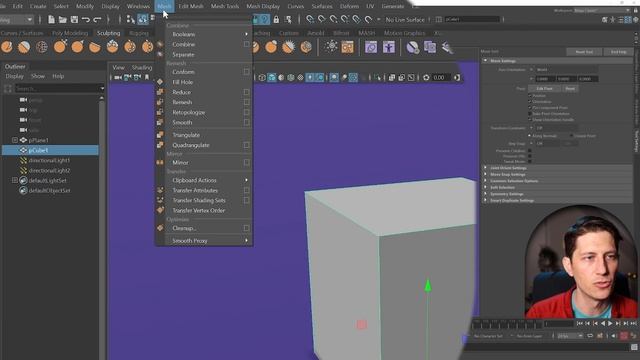The width and height of the screenshot is (640, 360).
Task: Click the Edit Pivot button
Action: coord(544,89)
